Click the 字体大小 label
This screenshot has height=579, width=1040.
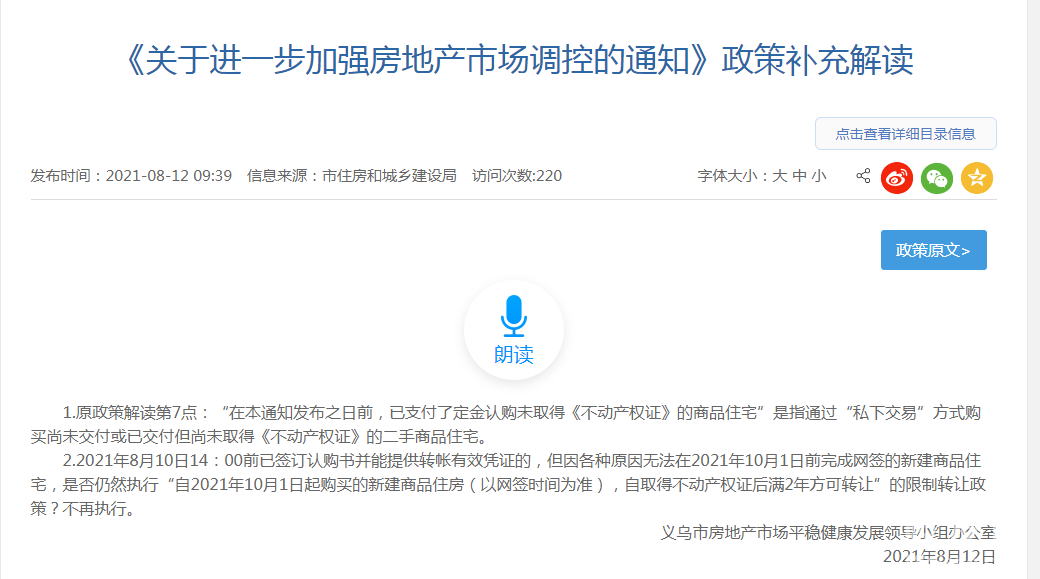tap(729, 176)
